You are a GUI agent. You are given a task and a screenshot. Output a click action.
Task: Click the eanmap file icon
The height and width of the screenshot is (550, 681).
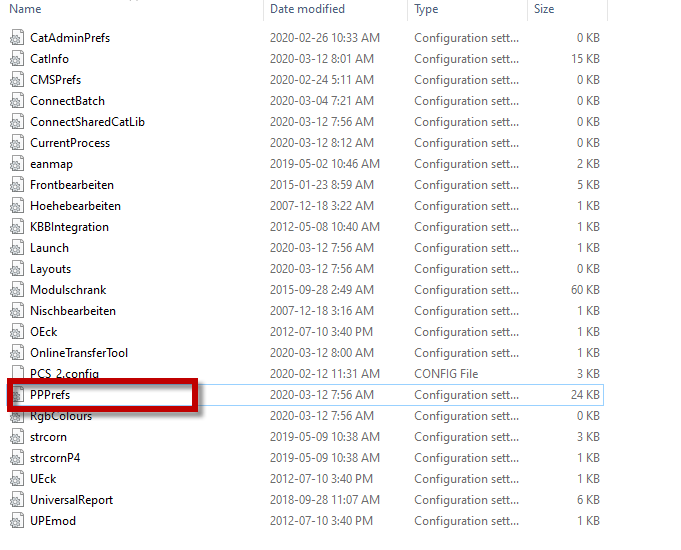[x=17, y=164]
